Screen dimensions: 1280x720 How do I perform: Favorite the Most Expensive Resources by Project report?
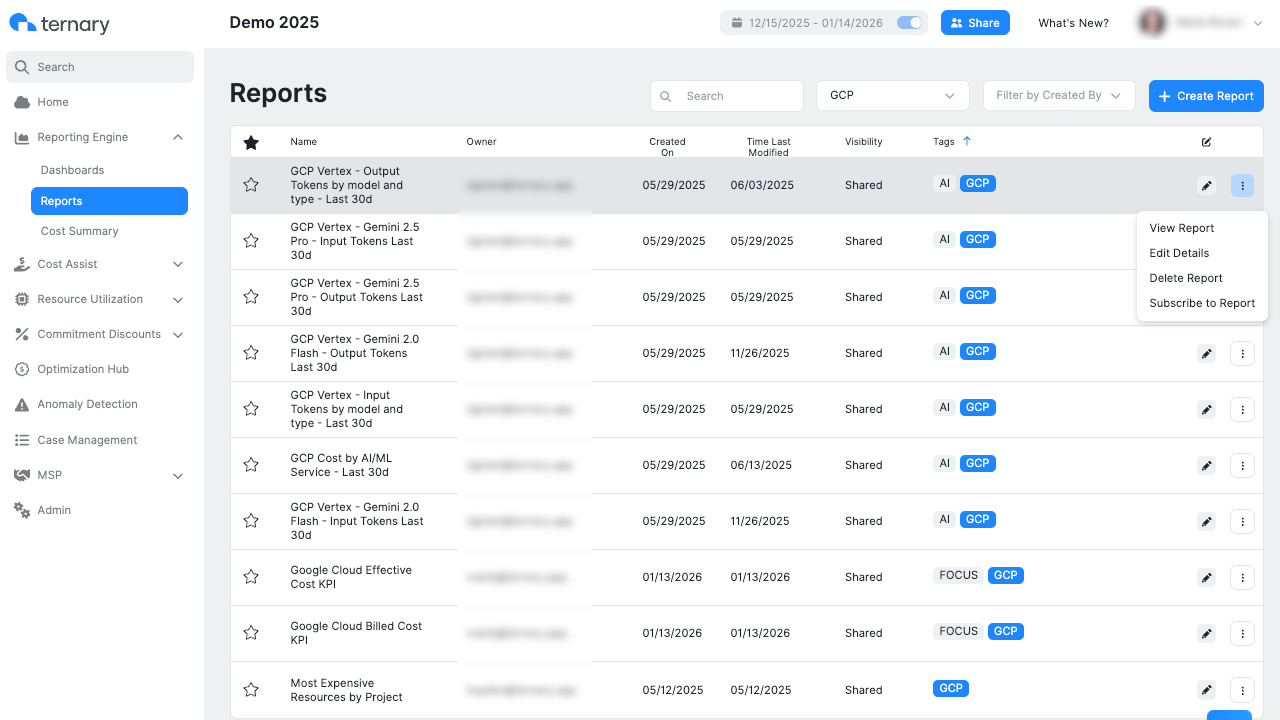tap(251, 690)
